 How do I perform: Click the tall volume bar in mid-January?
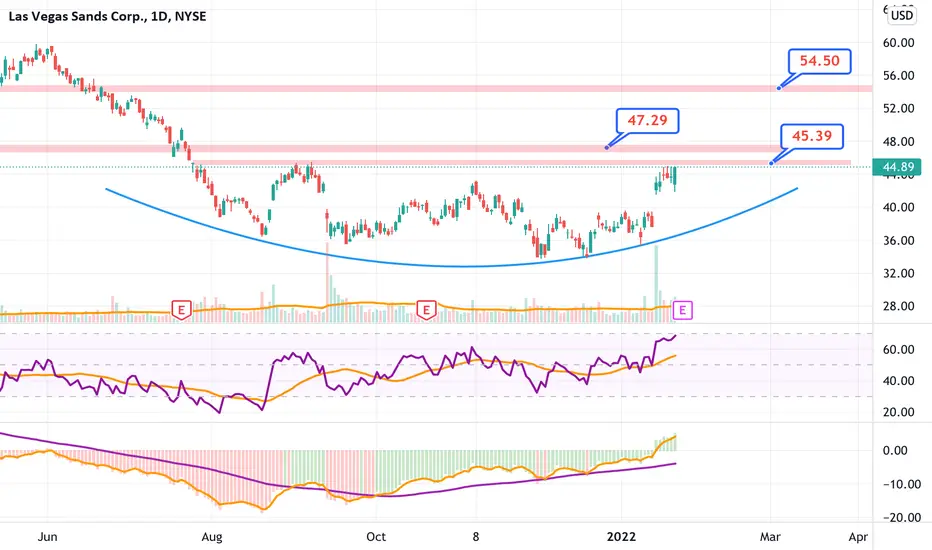tap(656, 284)
